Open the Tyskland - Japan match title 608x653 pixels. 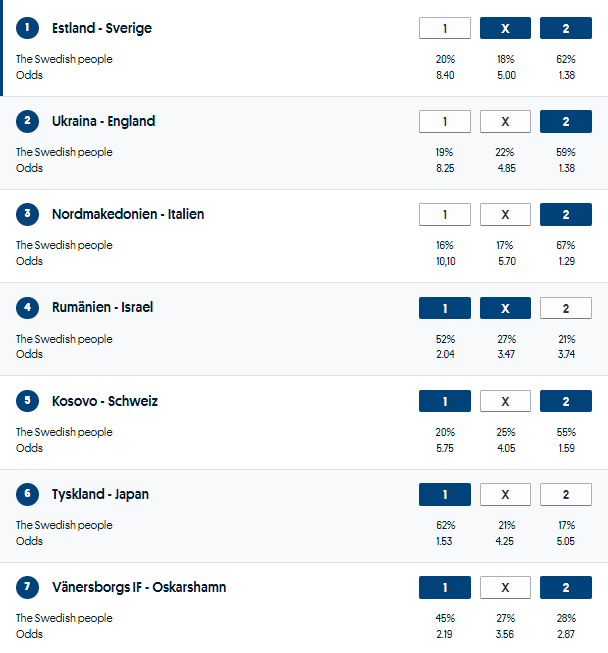tap(100, 494)
